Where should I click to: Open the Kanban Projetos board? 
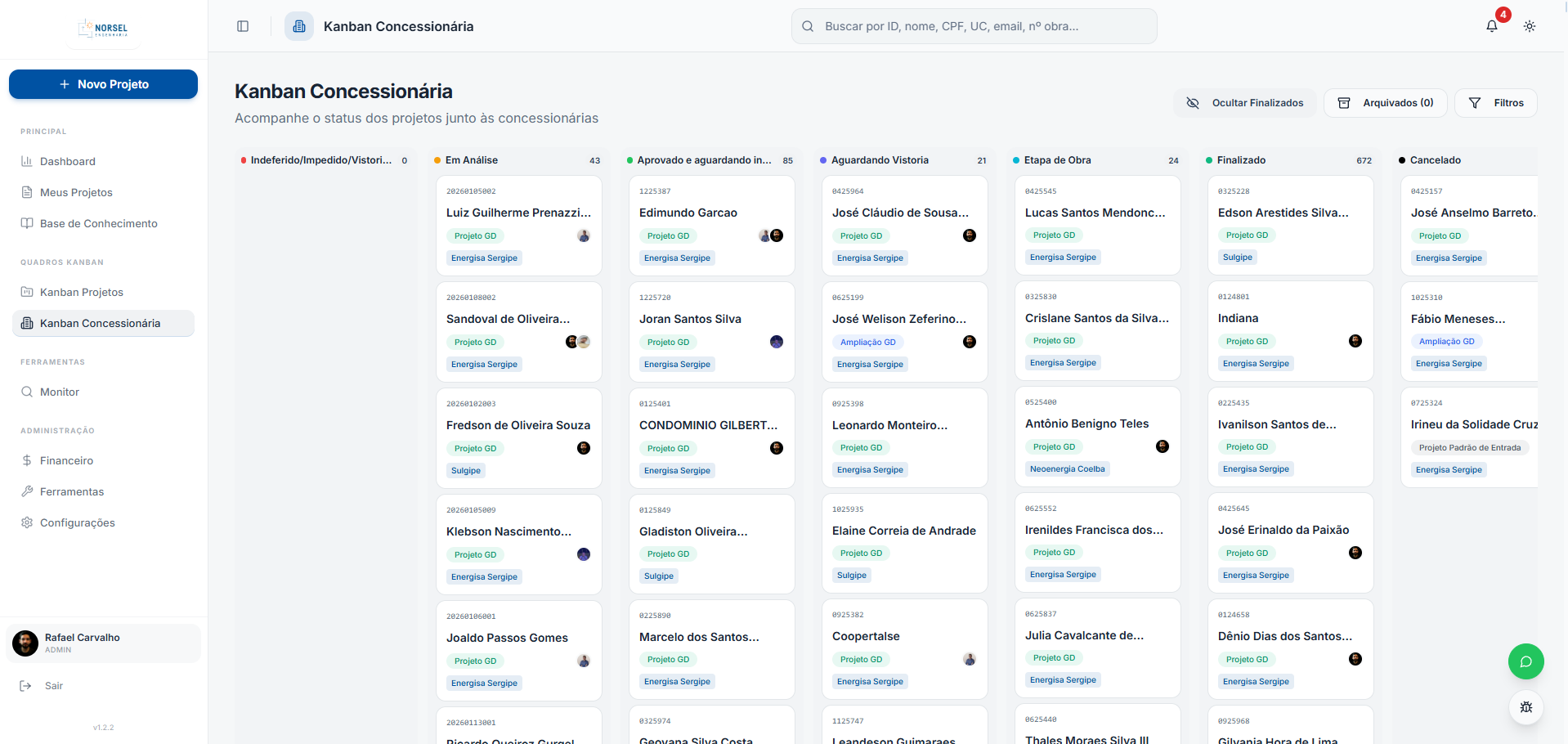(81, 292)
